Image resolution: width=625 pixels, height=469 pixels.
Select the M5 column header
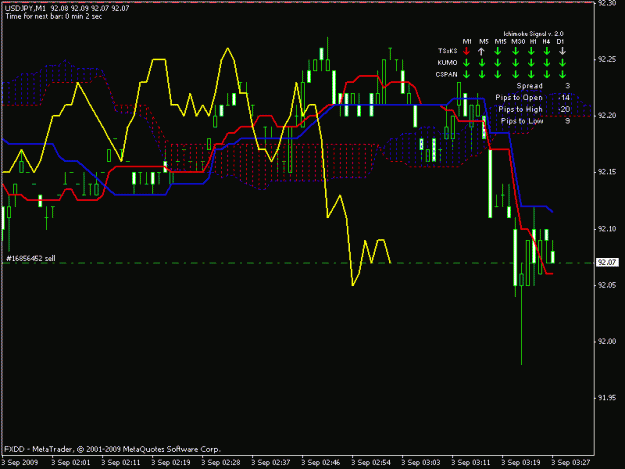pyautogui.click(x=483, y=41)
